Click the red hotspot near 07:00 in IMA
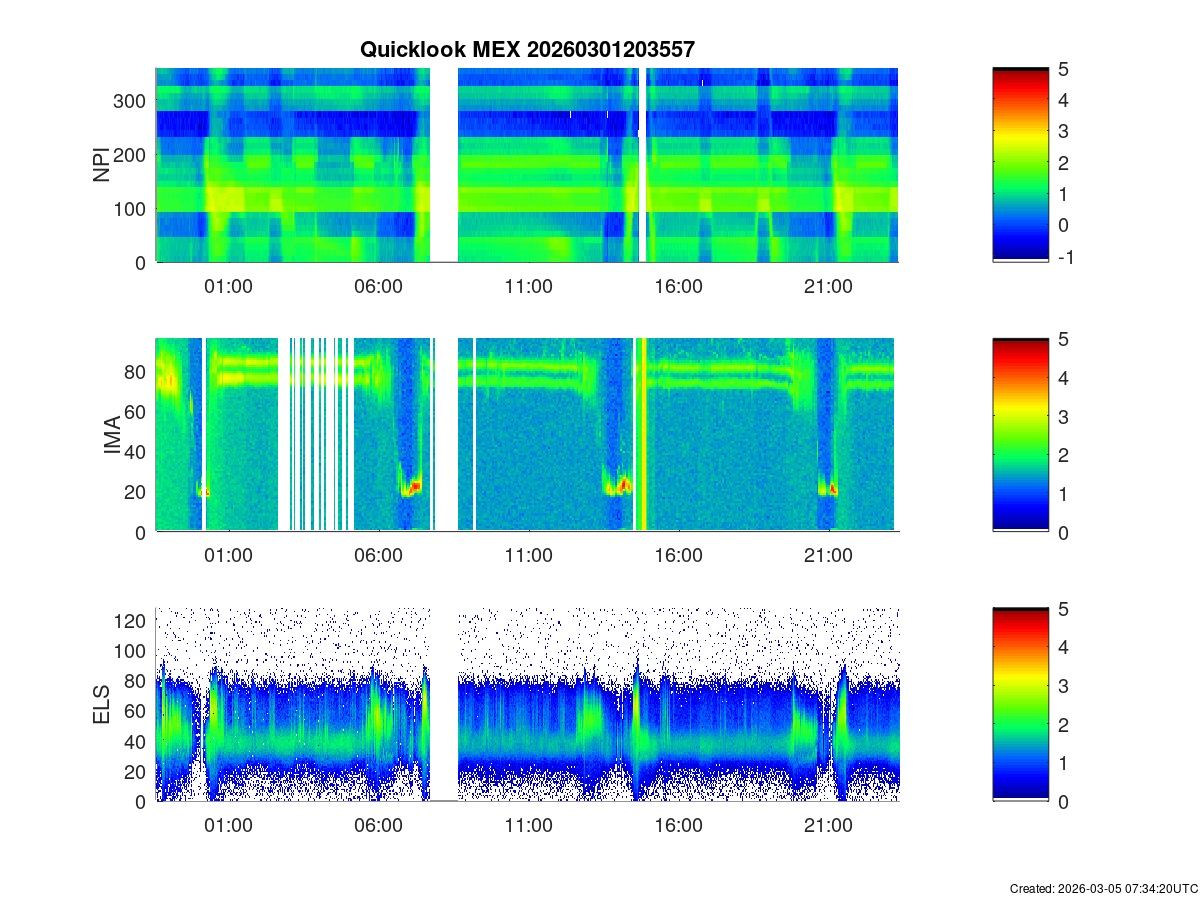The height and width of the screenshot is (900, 1200). pos(412,487)
